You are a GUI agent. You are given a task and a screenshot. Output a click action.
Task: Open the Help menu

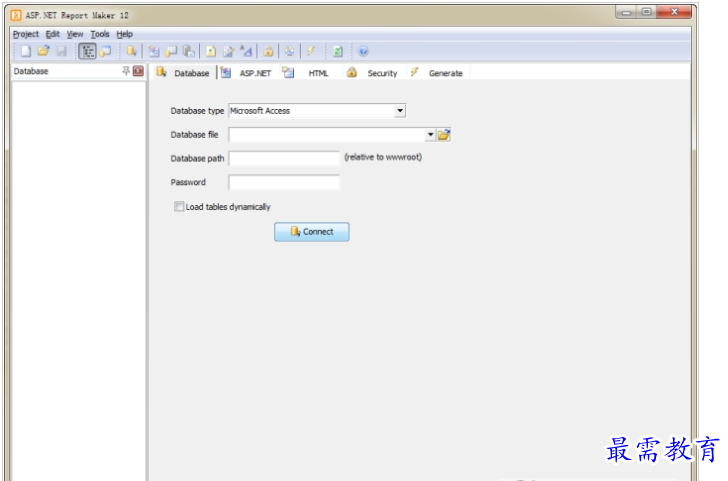[x=124, y=34]
